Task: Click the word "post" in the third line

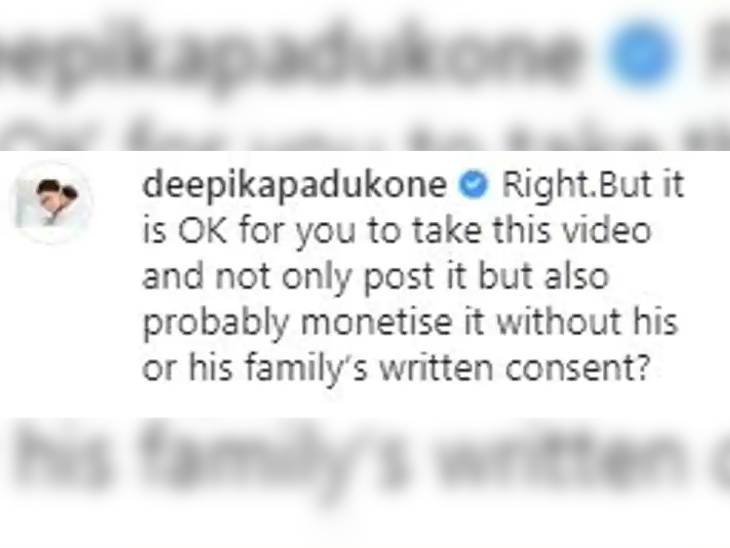Action: [399, 277]
